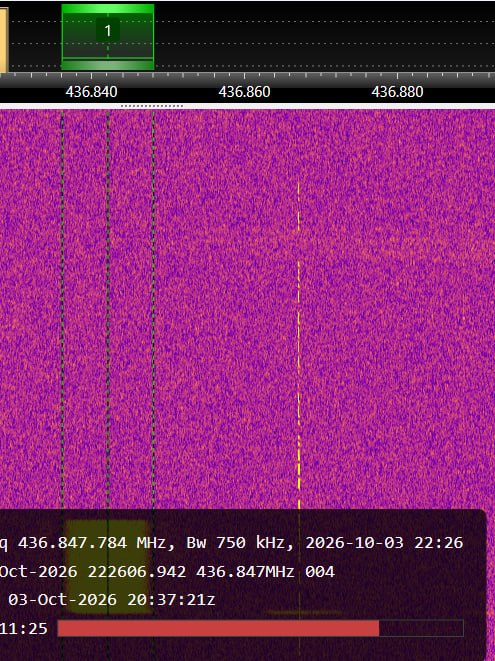Click the 222606.942 436.847MHz 004 file text
Screen dimensions: 495x661
211,572
